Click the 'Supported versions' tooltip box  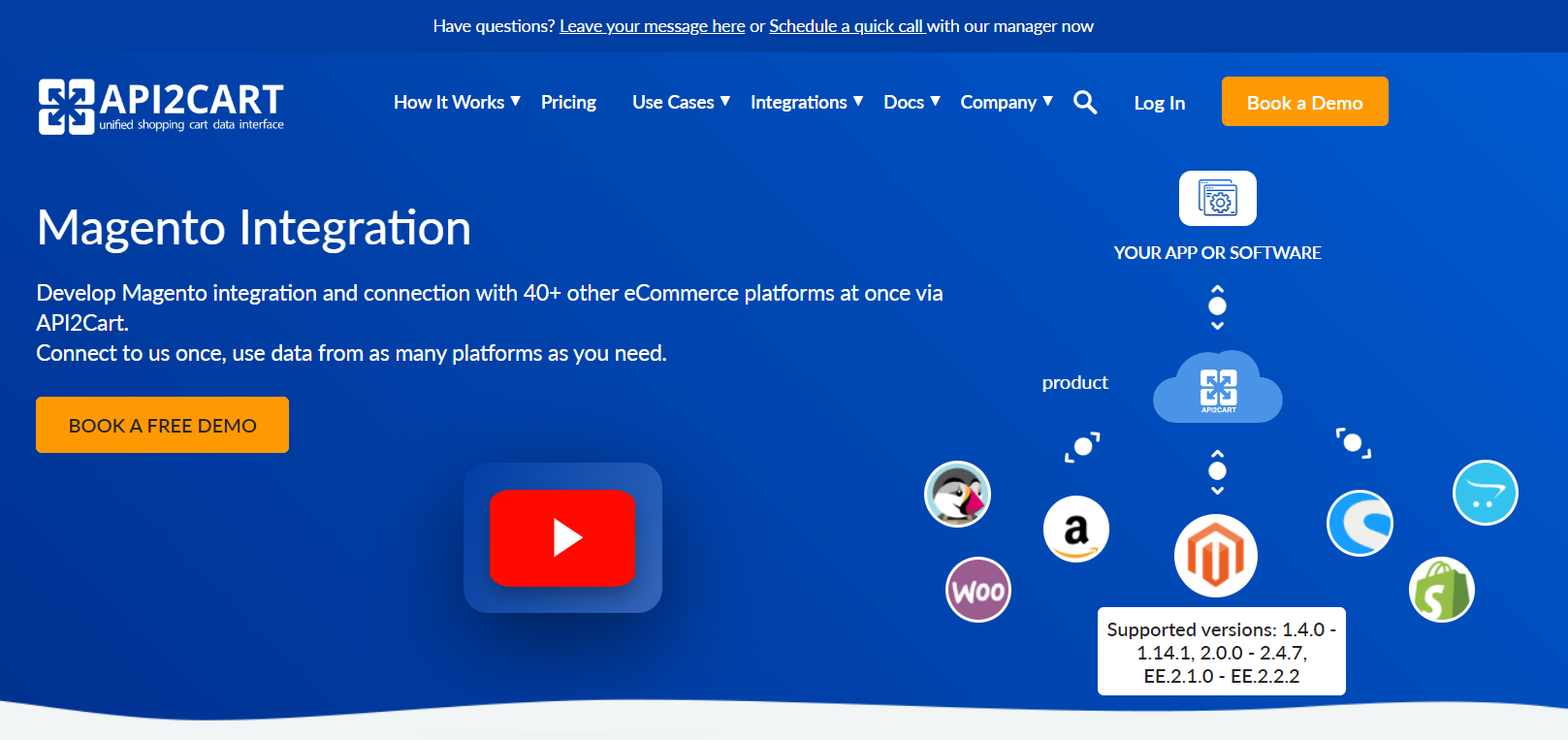point(1222,652)
